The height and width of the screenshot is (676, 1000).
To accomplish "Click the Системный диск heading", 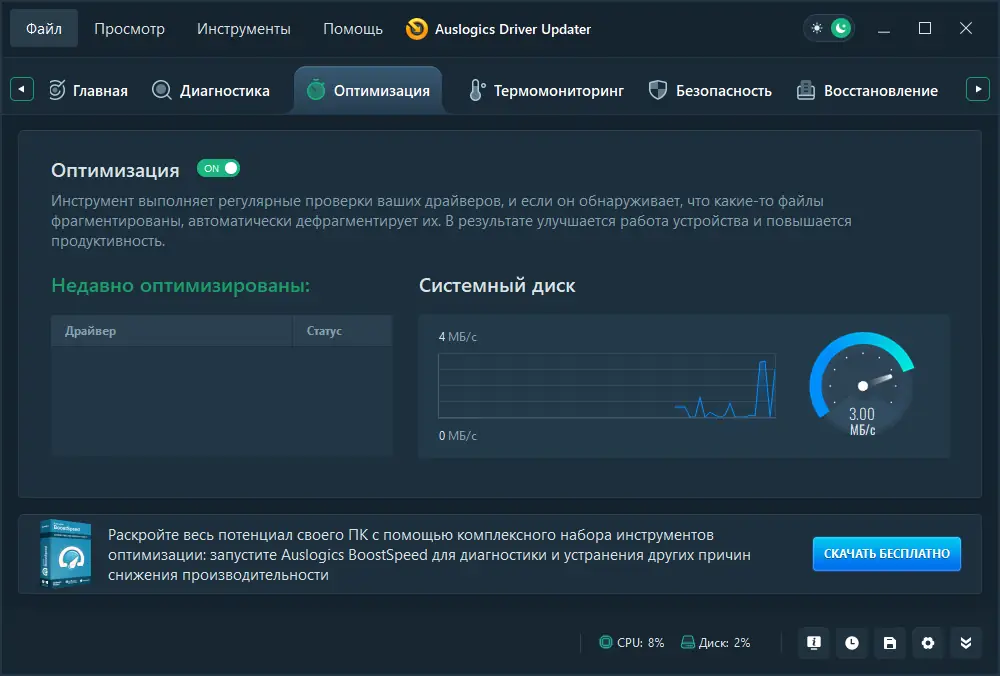I will point(497,285).
